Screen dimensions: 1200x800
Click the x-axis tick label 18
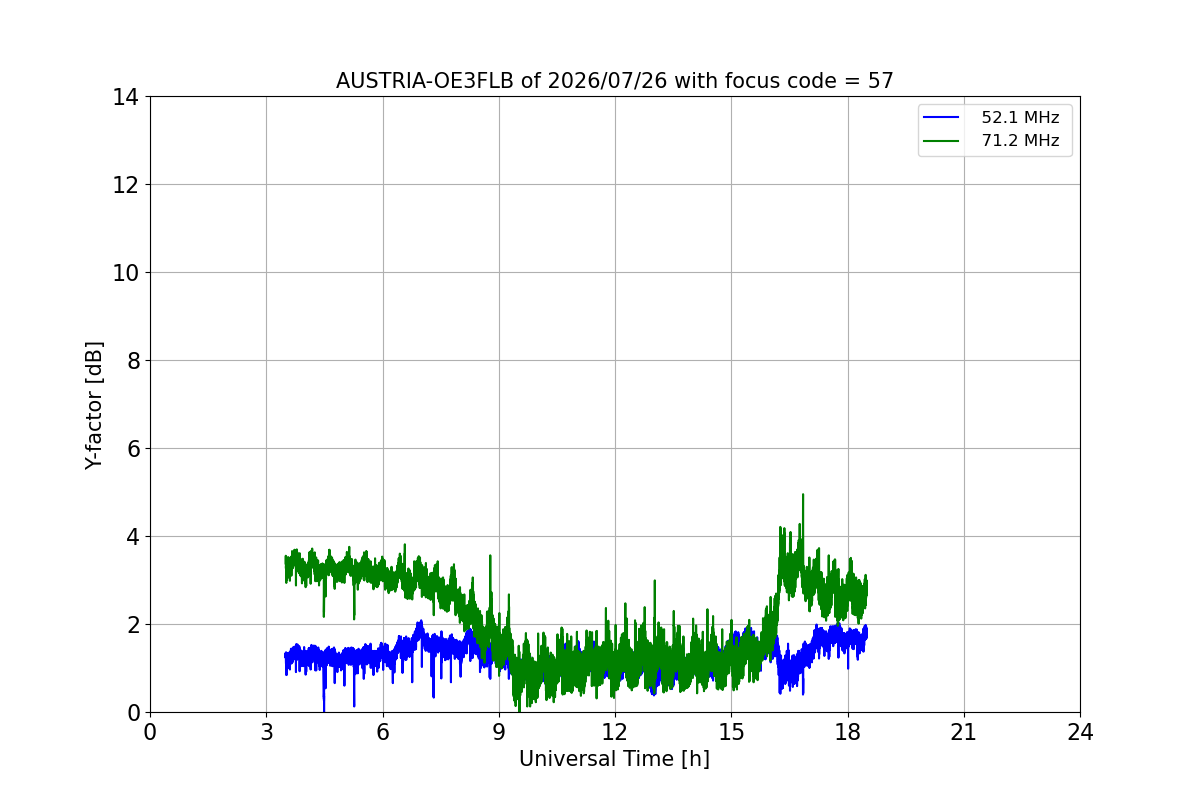click(x=848, y=732)
